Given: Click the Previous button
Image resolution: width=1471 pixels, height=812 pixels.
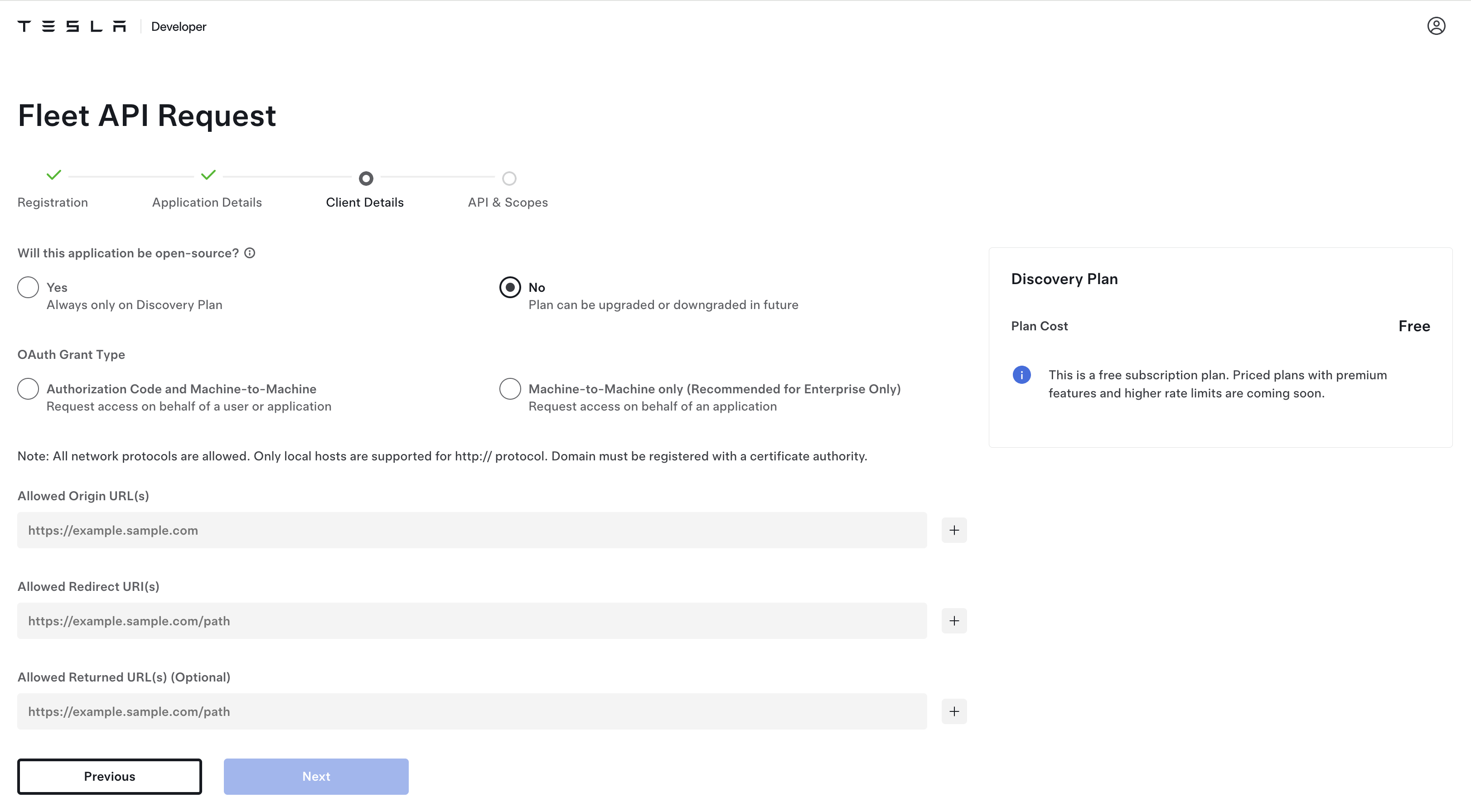Looking at the screenshot, I should coord(110,776).
